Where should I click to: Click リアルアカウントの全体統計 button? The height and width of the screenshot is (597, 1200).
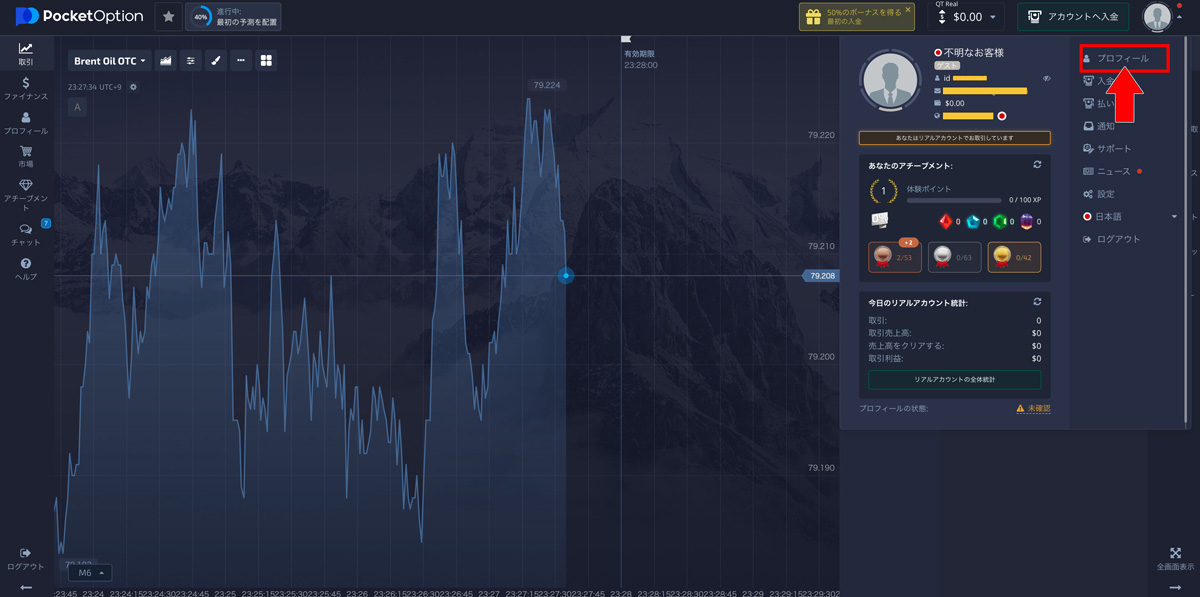click(x=954, y=380)
